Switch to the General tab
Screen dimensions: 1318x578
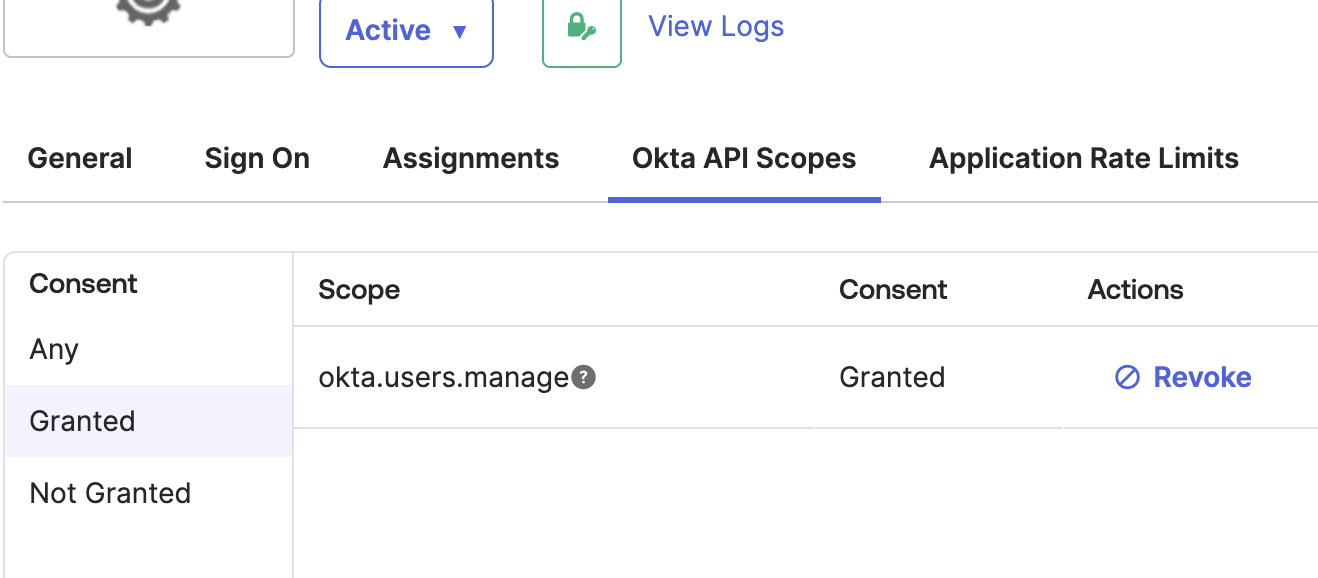80,158
